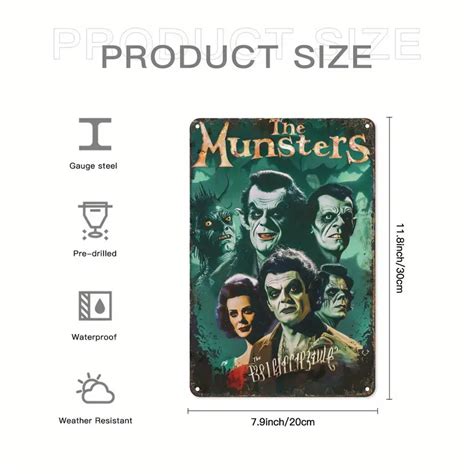
Task: Click the PRODUCT SIZE heading
Action: coord(236,57)
